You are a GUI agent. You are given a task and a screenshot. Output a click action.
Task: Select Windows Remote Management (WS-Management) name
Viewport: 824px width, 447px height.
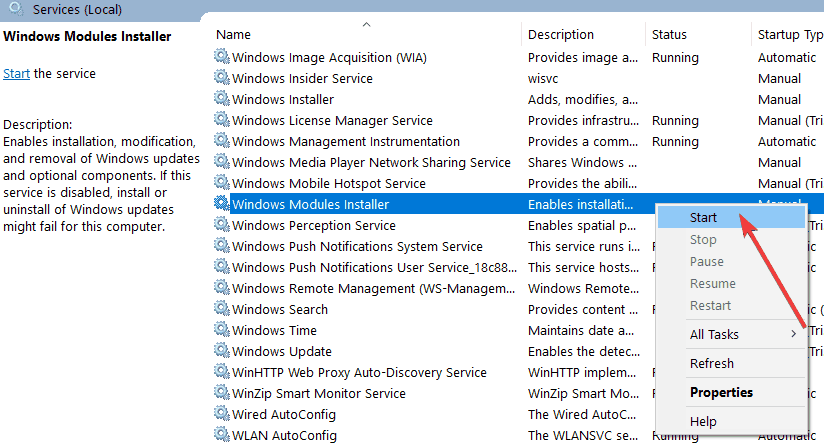coord(373,288)
